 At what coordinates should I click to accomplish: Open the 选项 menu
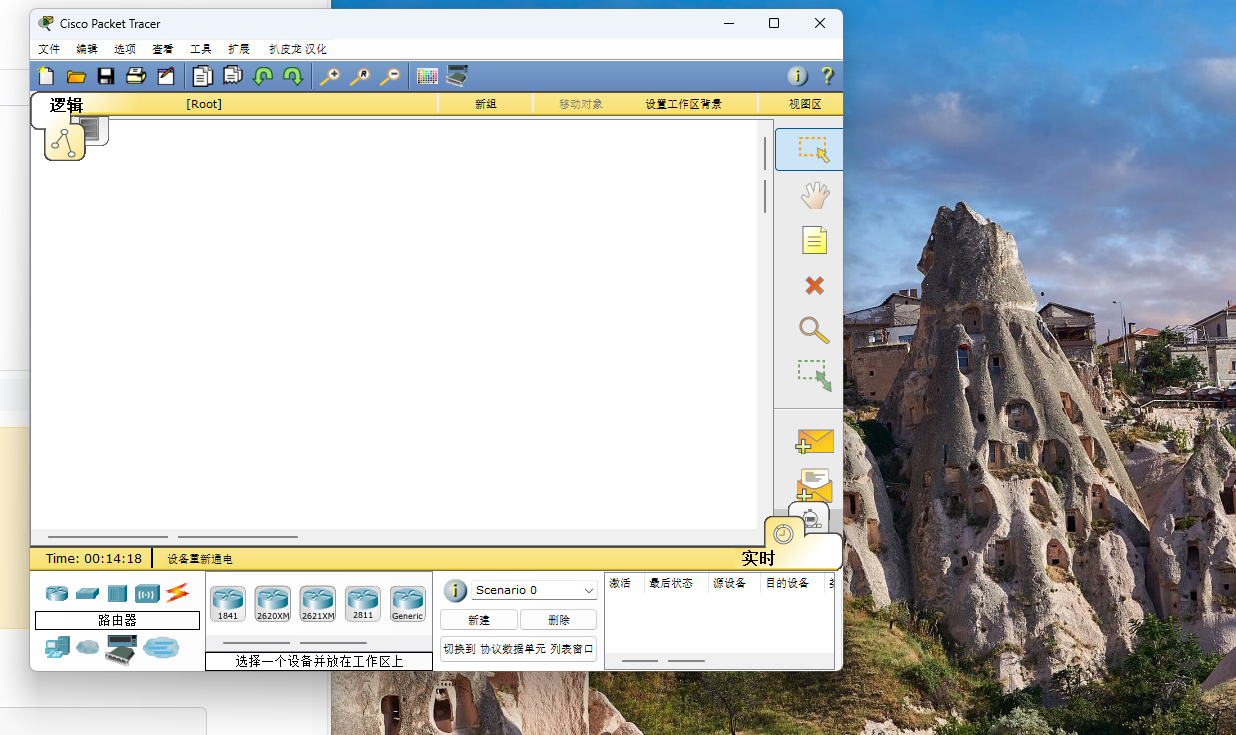[125, 49]
